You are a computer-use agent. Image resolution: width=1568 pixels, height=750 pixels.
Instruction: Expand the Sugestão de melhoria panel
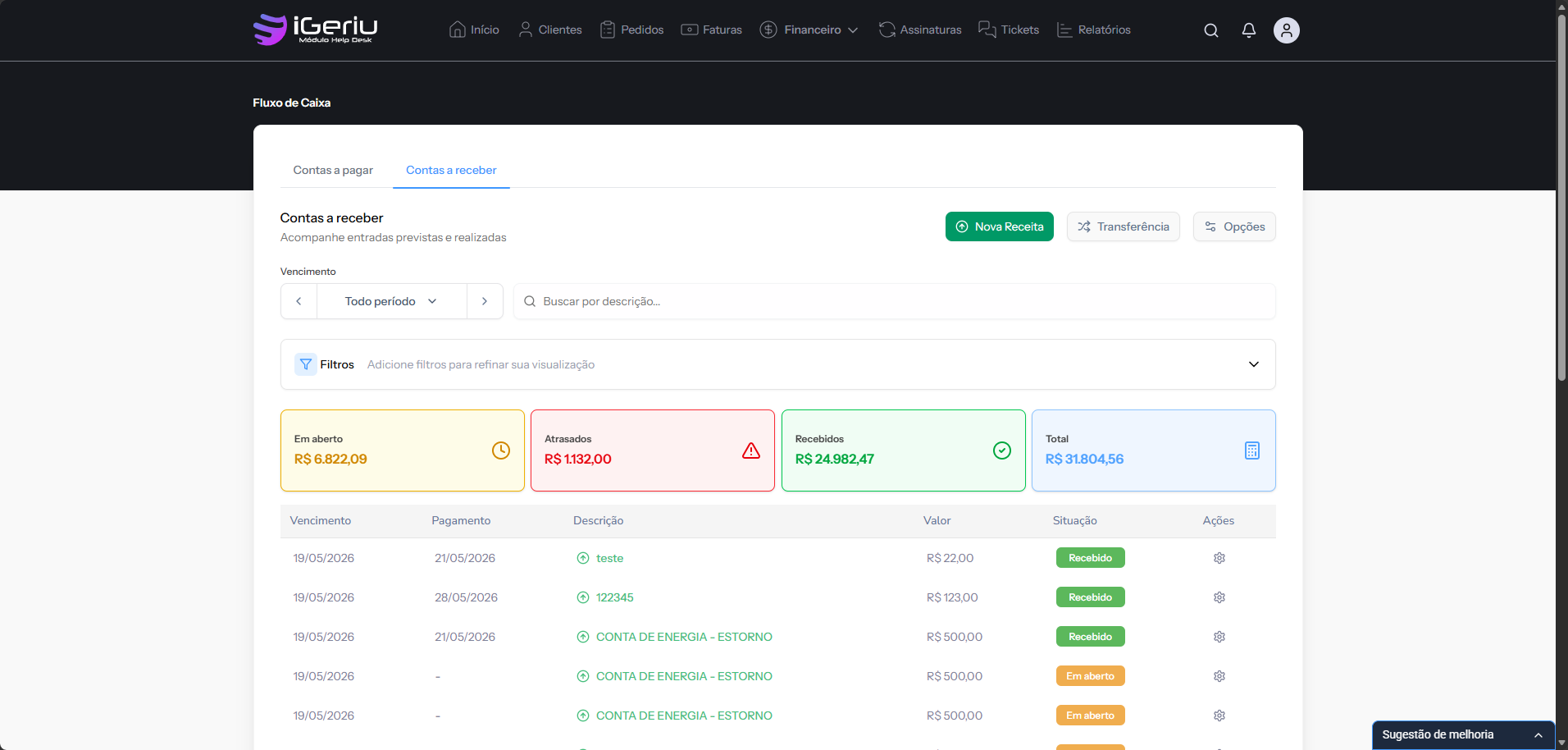(1464, 734)
